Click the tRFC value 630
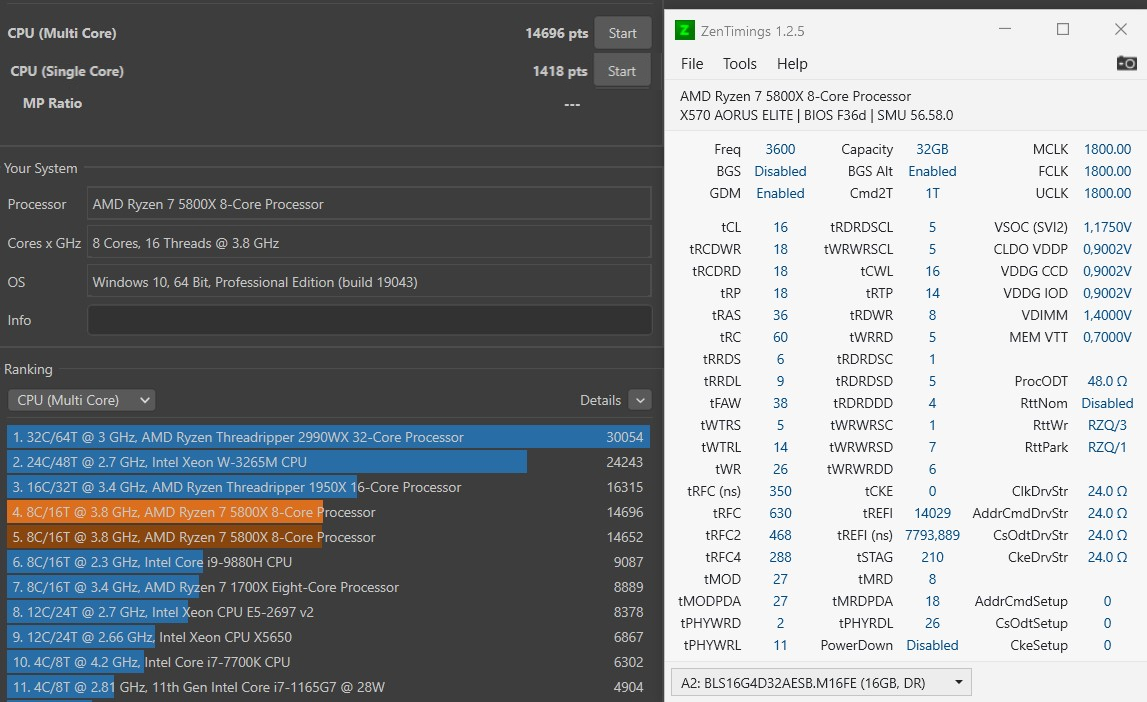 [781, 513]
